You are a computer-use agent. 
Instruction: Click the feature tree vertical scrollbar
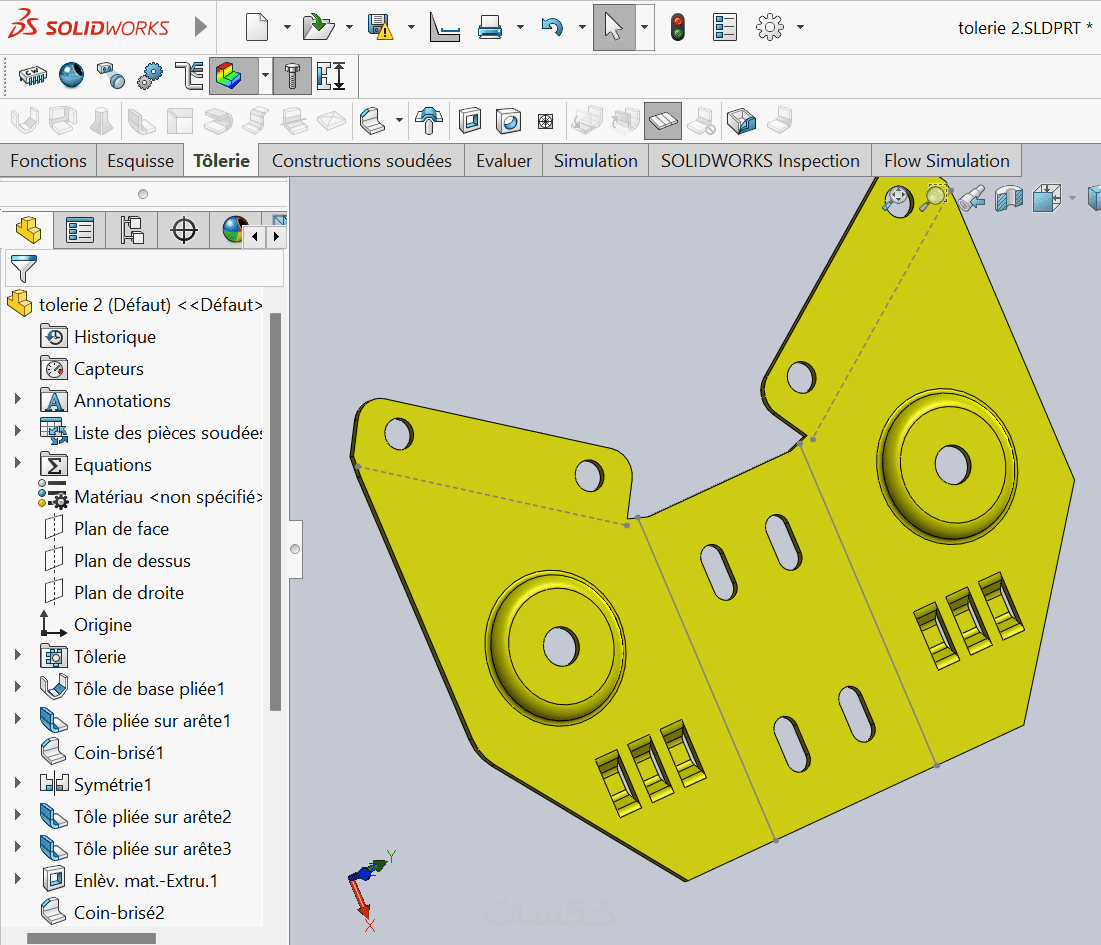275,510
